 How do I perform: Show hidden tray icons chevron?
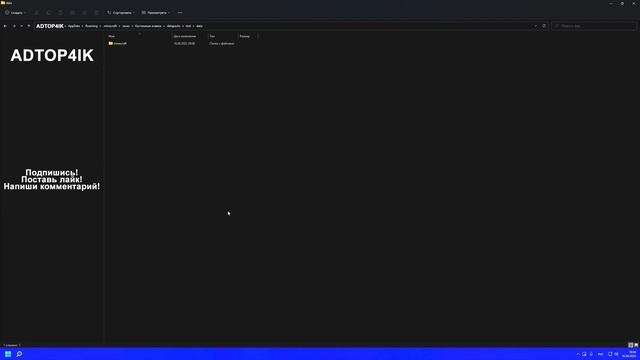[578, 354]
